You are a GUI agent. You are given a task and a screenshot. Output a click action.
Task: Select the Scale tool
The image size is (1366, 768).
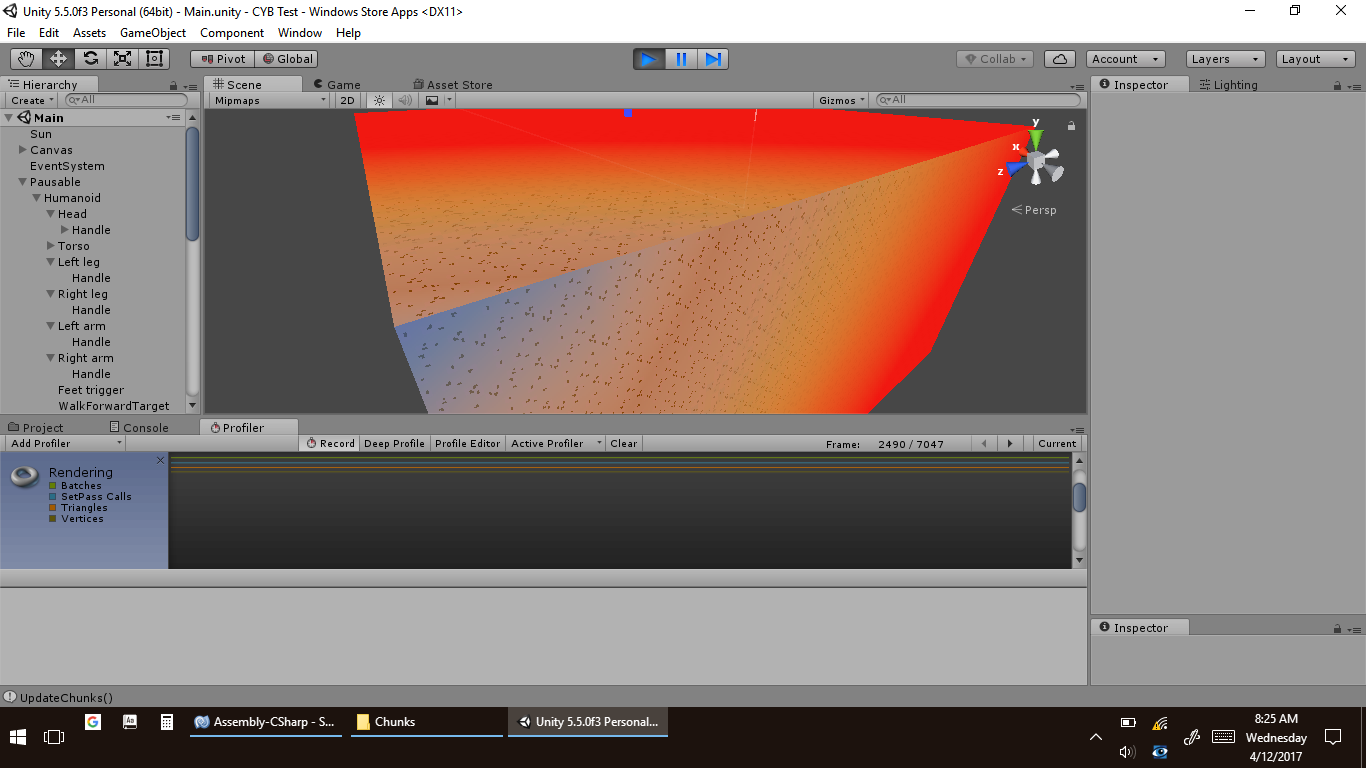point(122,59)
